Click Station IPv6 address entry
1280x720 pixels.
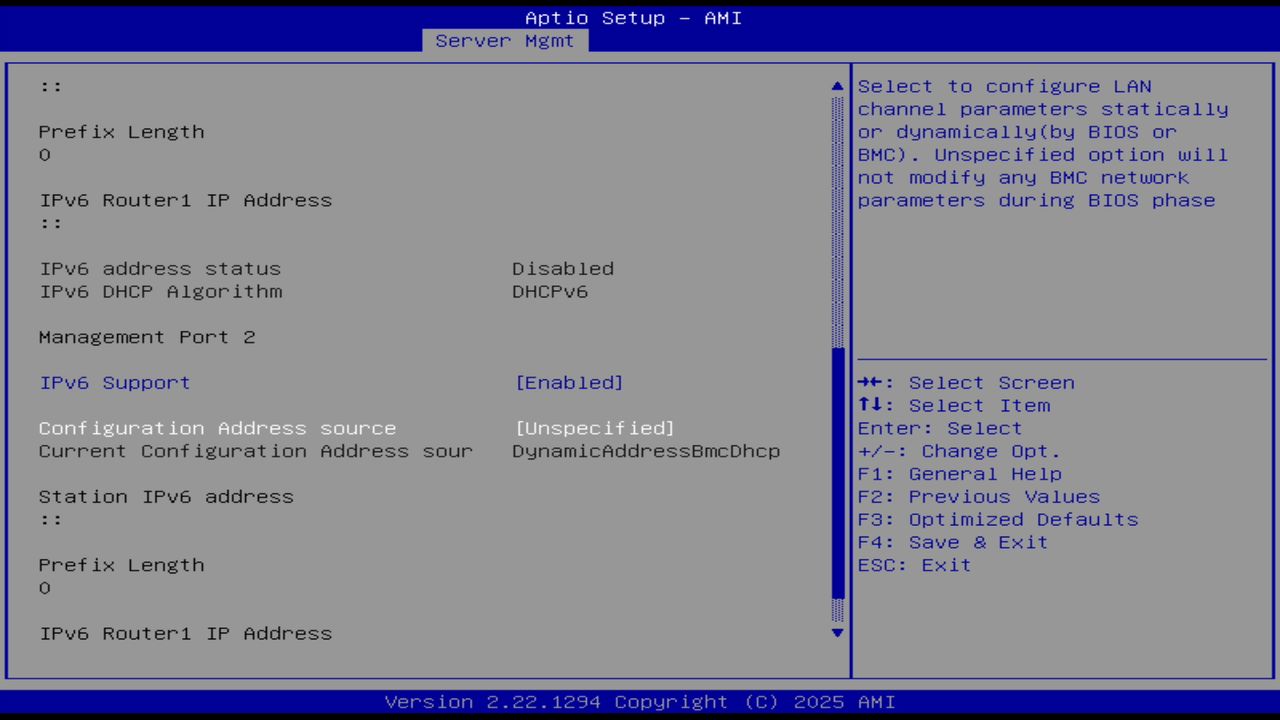[165, 496]
